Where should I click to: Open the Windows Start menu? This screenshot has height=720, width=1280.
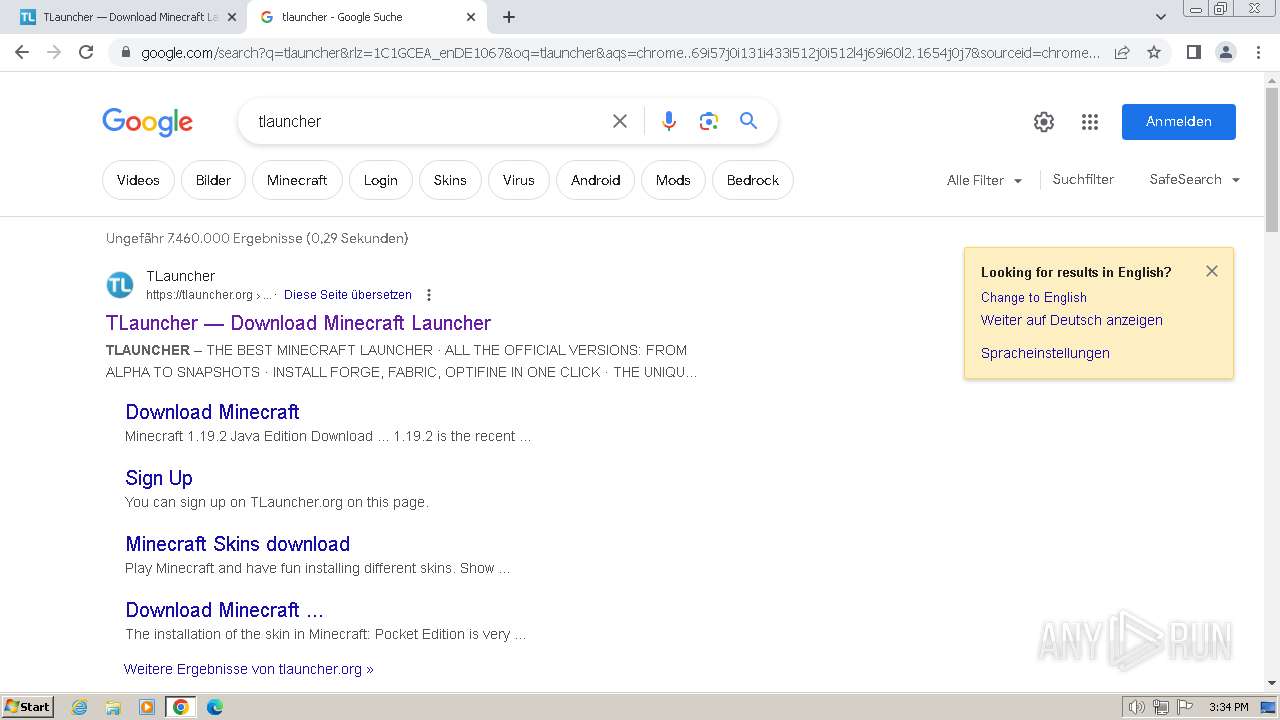28,706
